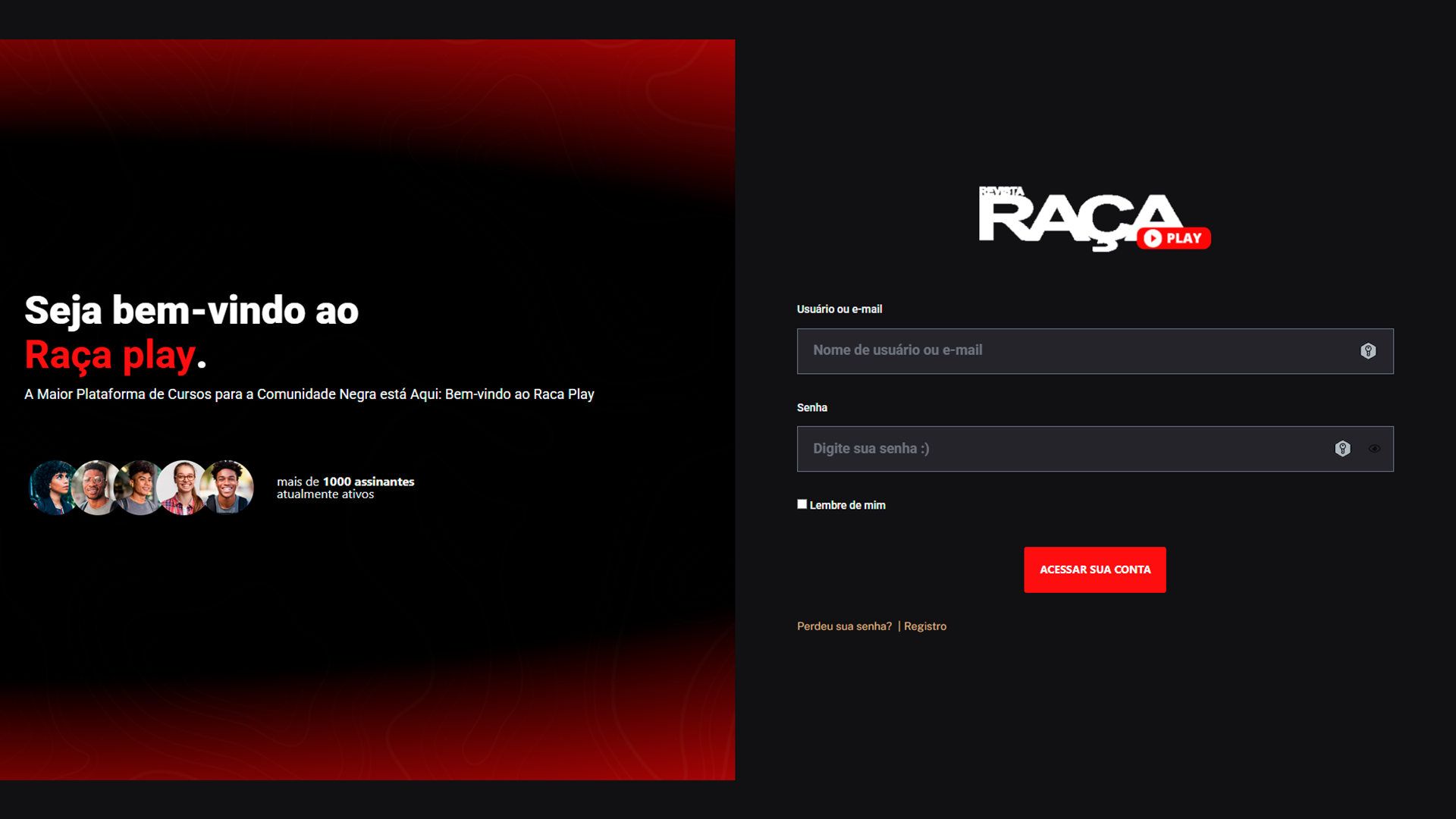The width and height of the screenshot is (1456, 819).
Task: Click the 'mais de 1000 assinantes' text
Action: (346, 482)
